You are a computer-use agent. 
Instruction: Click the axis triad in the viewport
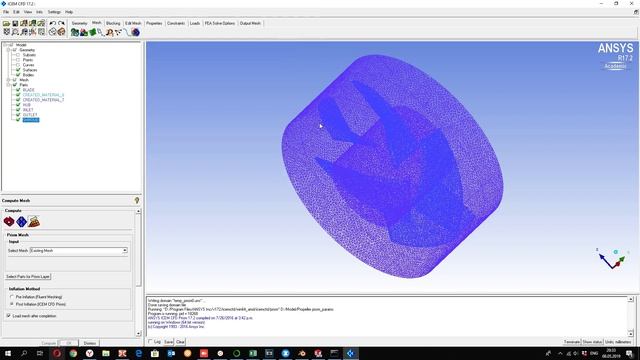click(x=611, y=259)
